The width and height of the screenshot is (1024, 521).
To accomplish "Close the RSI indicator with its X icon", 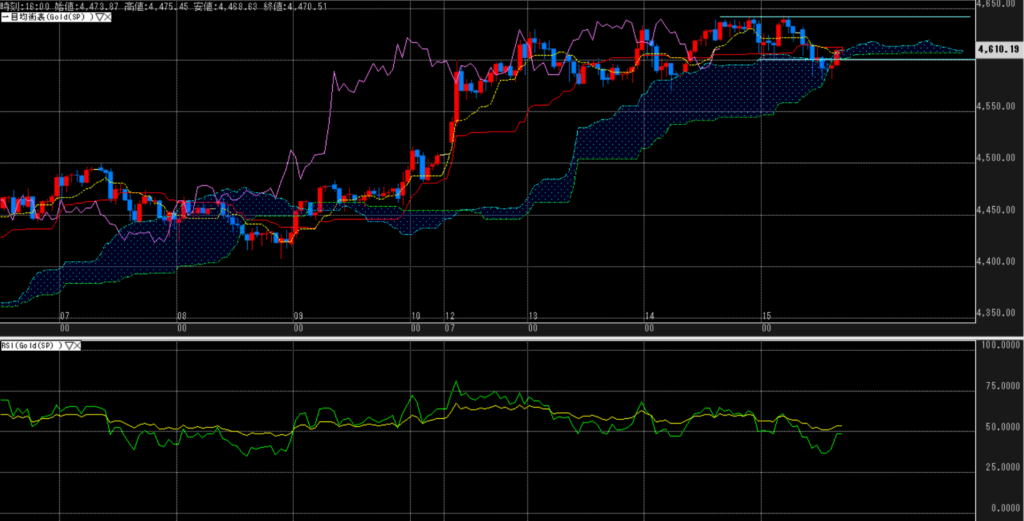I will pyautogui.click(x=76, y=346).
